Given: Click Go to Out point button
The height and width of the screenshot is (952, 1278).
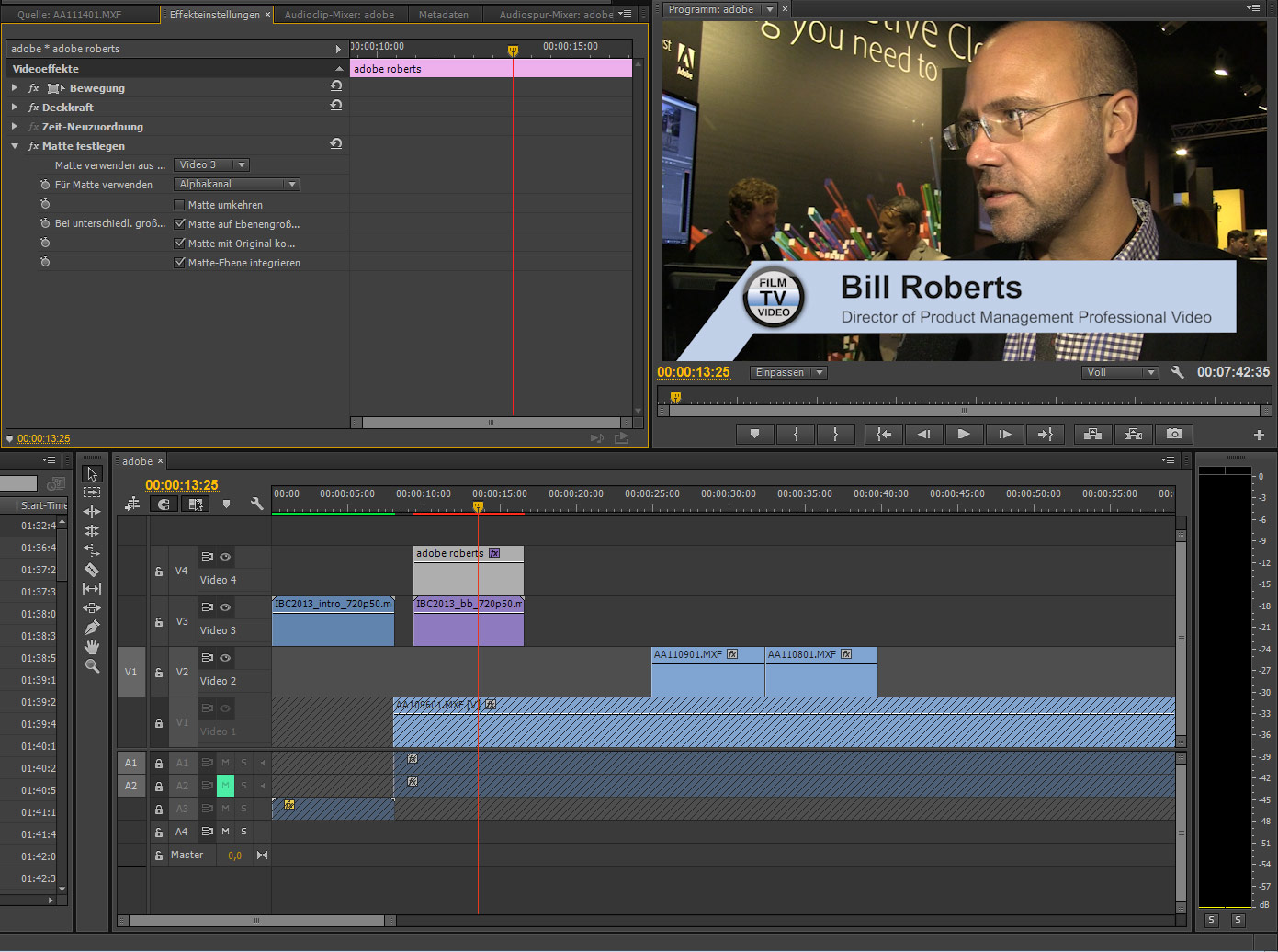Looking at the screenshot, I should tap(1045, 434).
